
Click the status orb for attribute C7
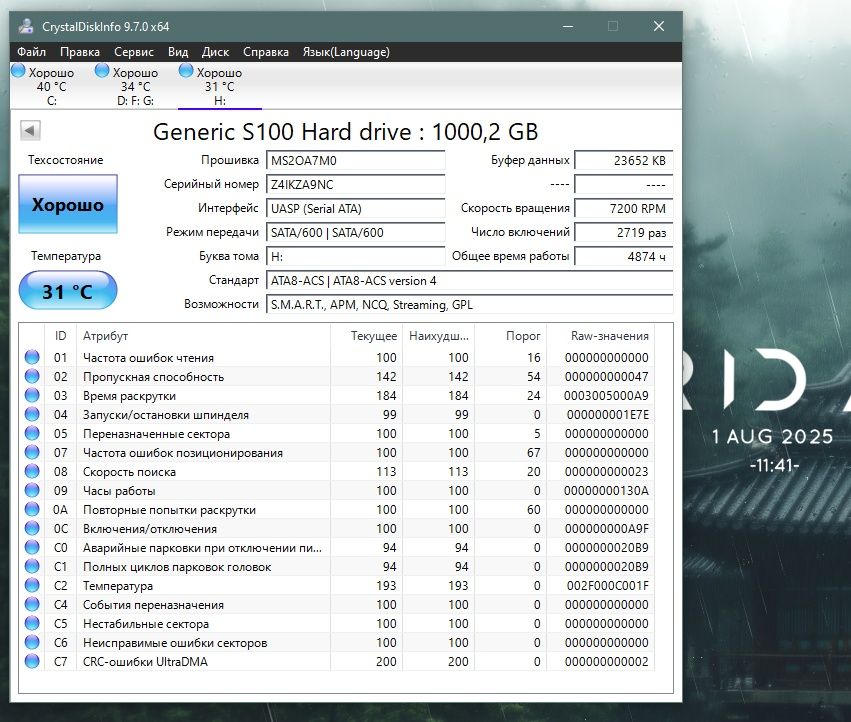(x=32, y=661)
